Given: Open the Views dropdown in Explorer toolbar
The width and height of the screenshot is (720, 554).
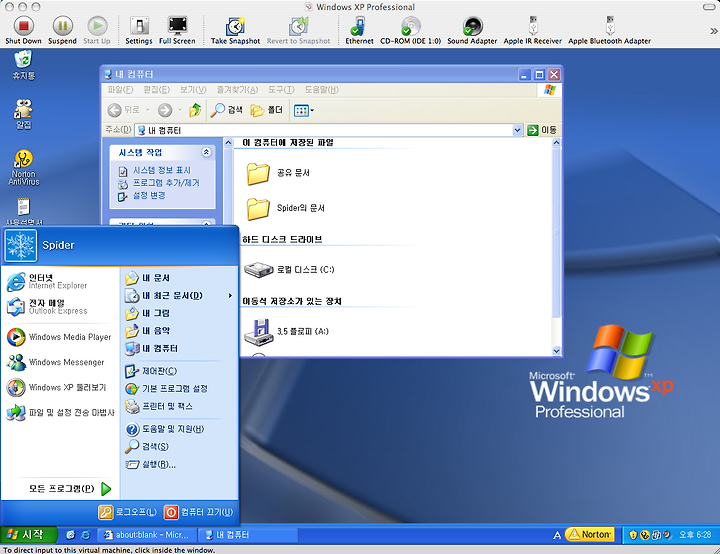Looking at the screenshot, I should click(304, 110).
